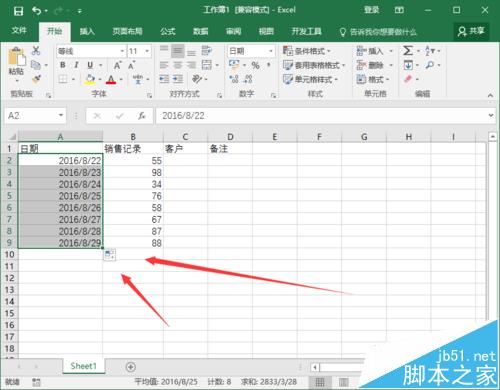
Task: Click the 登录 sign-in link
Action: pyautogui.click(x=371, y=10)
